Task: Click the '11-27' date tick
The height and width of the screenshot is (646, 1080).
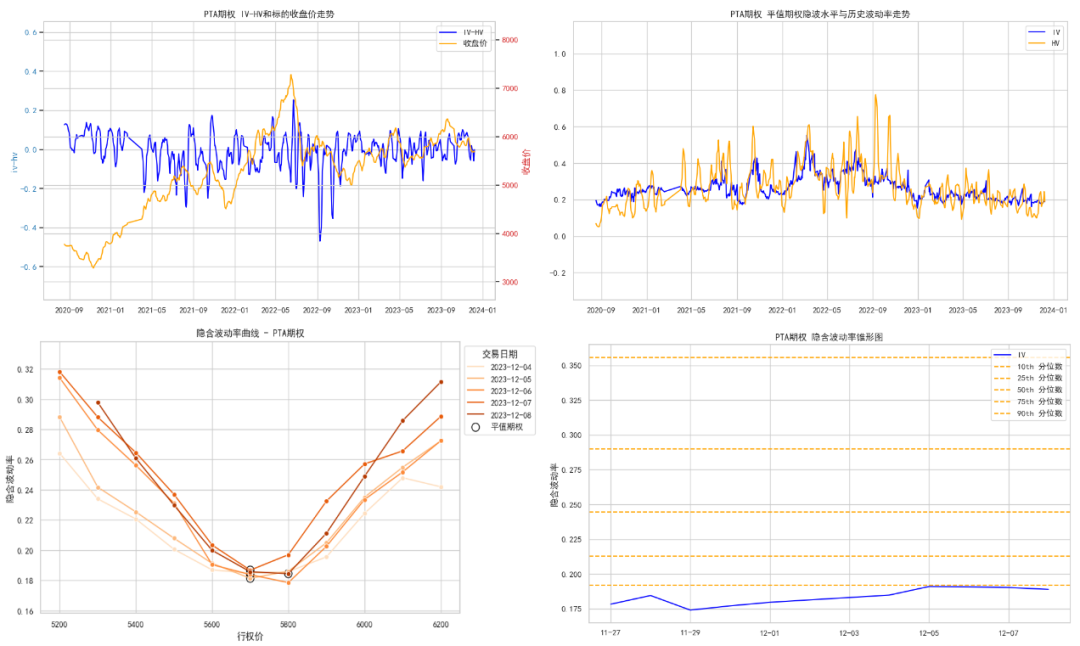Action: tap(610, 633)
